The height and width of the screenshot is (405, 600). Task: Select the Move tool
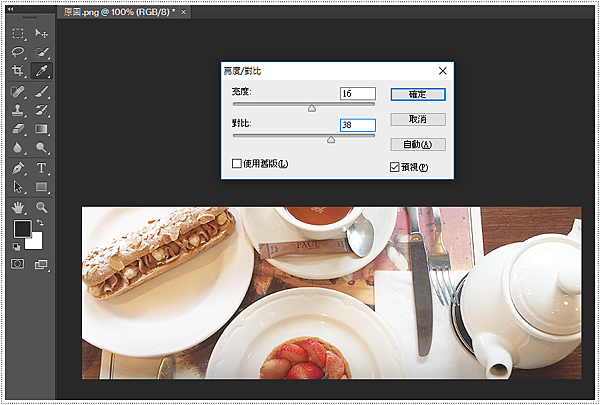[41, 33]
